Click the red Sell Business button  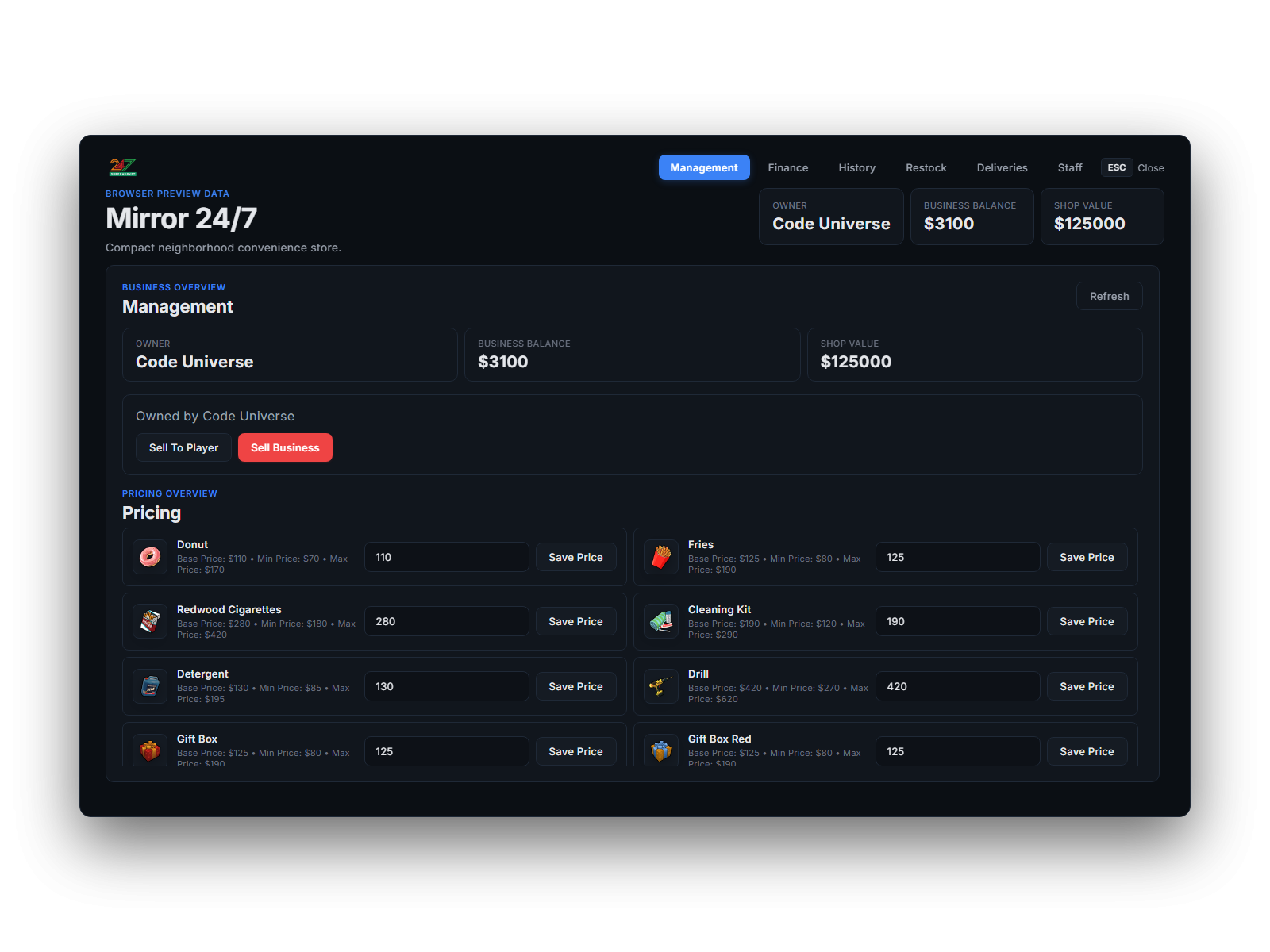[x=285, y=447]
